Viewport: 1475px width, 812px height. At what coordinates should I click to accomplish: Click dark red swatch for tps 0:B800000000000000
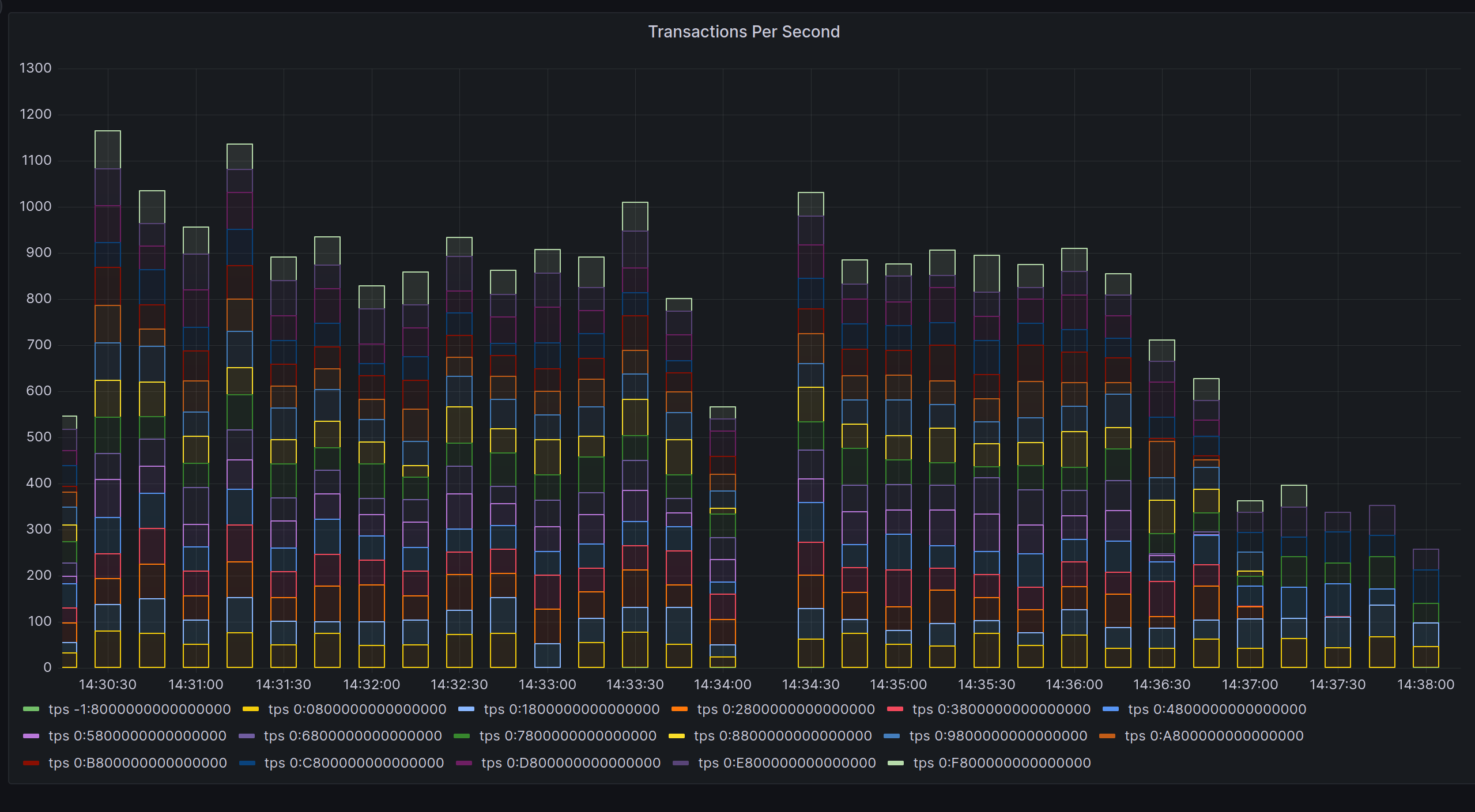(31, 763)
